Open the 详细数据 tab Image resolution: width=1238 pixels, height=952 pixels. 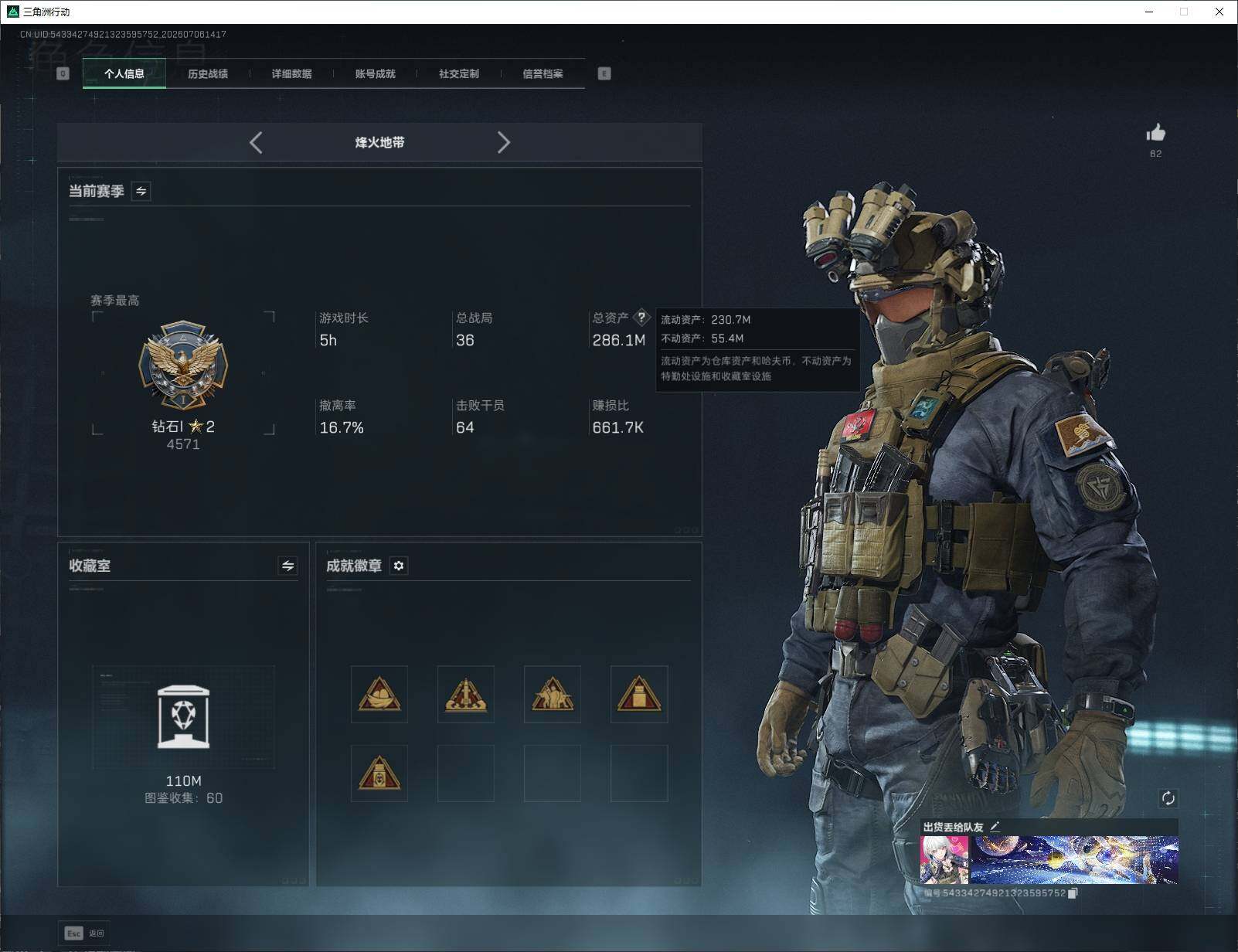(x=291, y=73)
